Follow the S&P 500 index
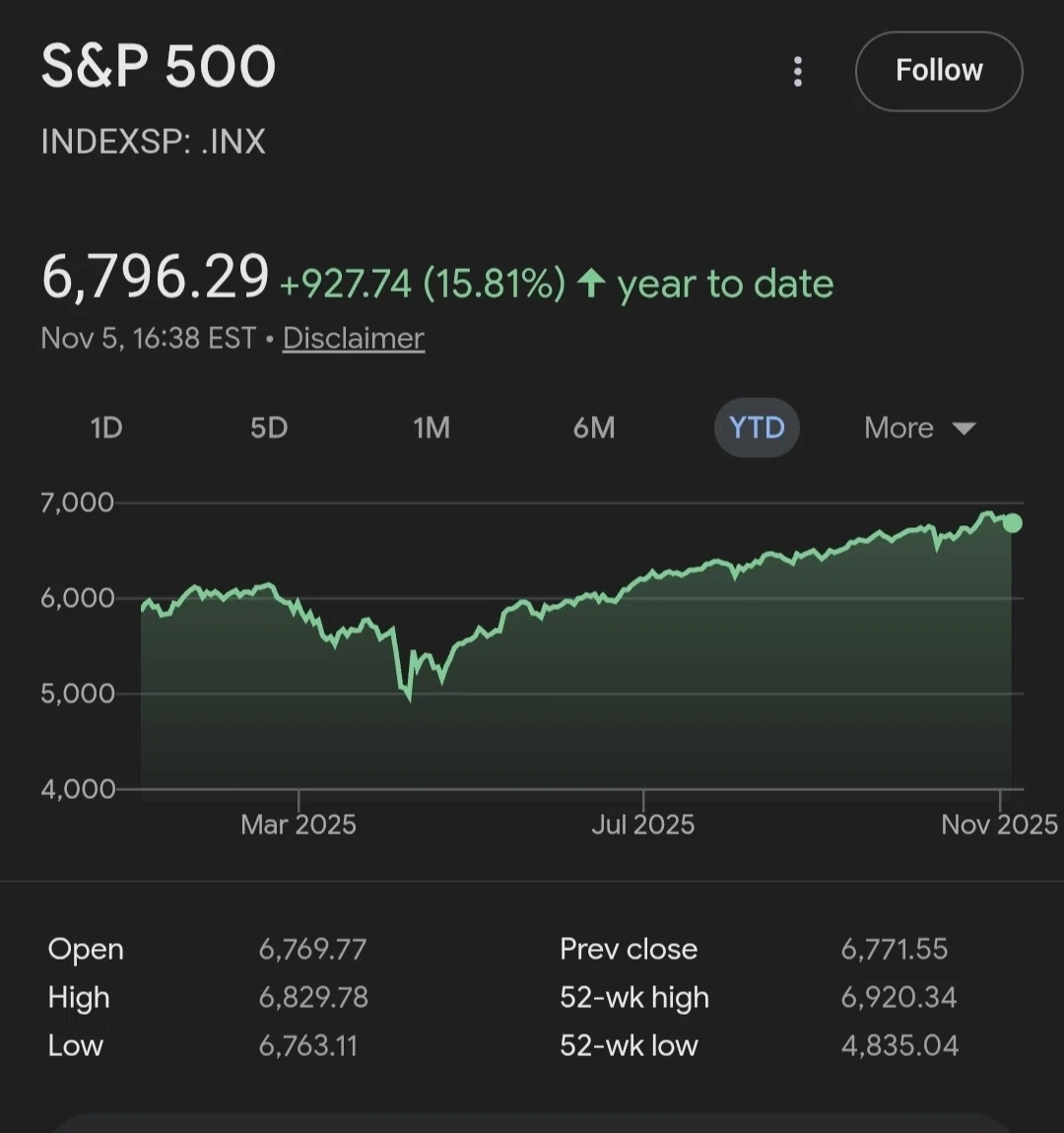This screenshot has height=1133, width=1064. pos(939,71)
